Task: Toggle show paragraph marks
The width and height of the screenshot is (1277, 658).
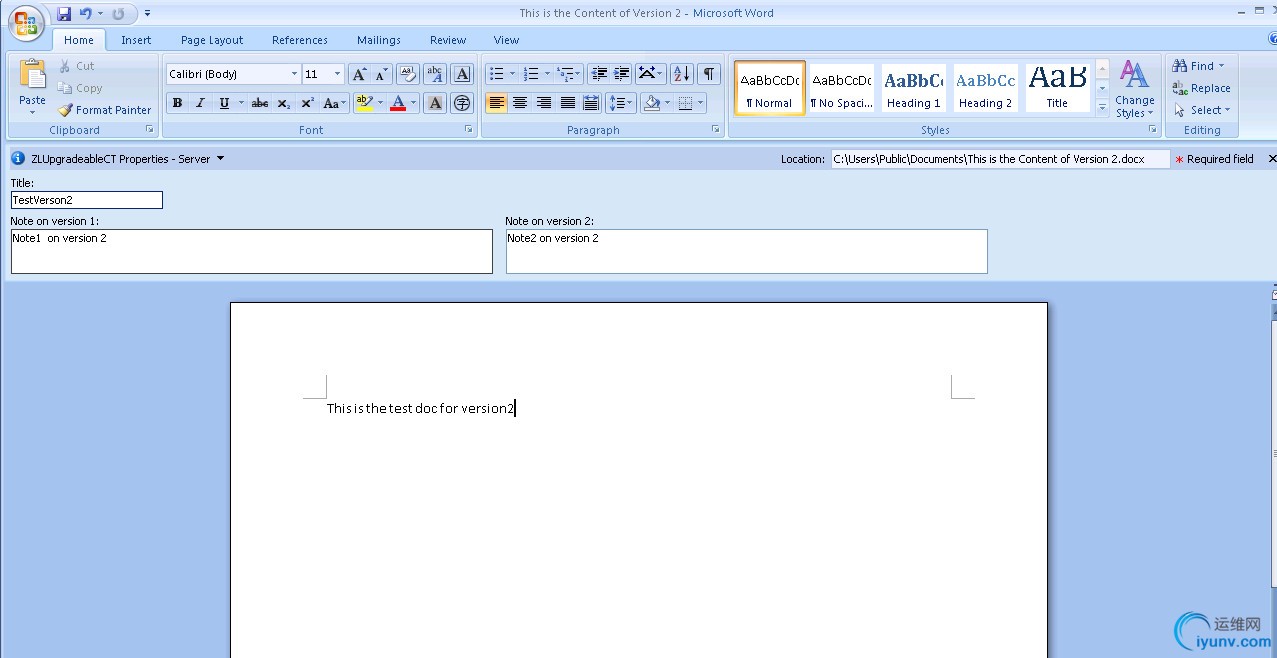Action: 709,74
